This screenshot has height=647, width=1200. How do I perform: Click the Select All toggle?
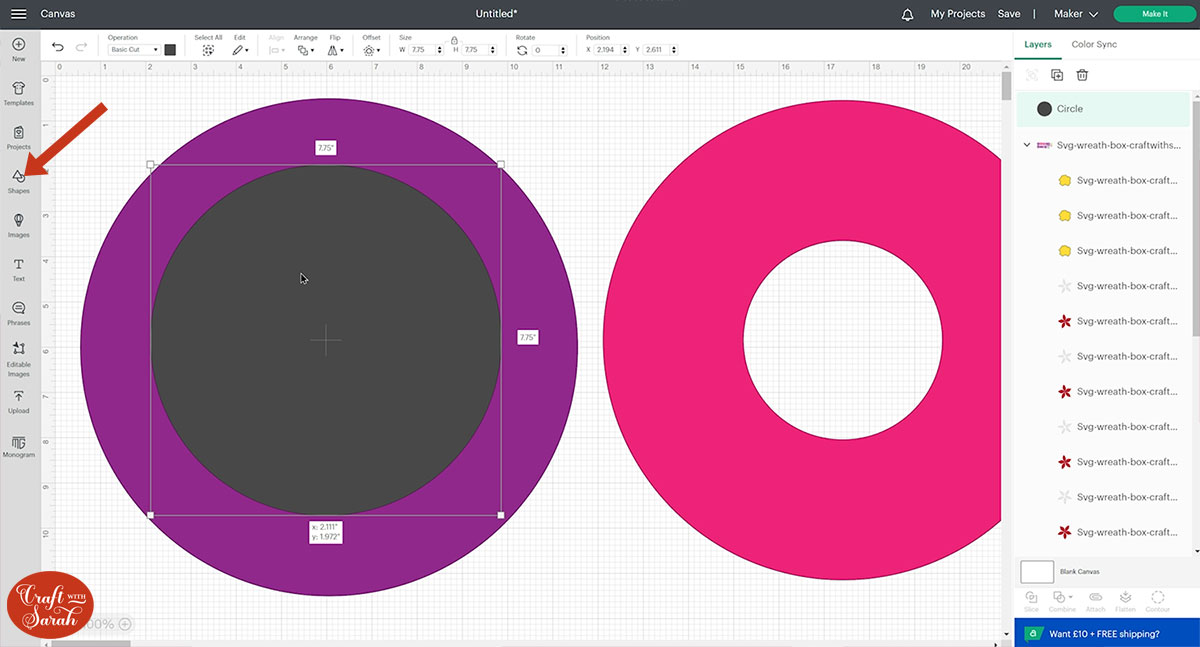(x=208, y=49)
